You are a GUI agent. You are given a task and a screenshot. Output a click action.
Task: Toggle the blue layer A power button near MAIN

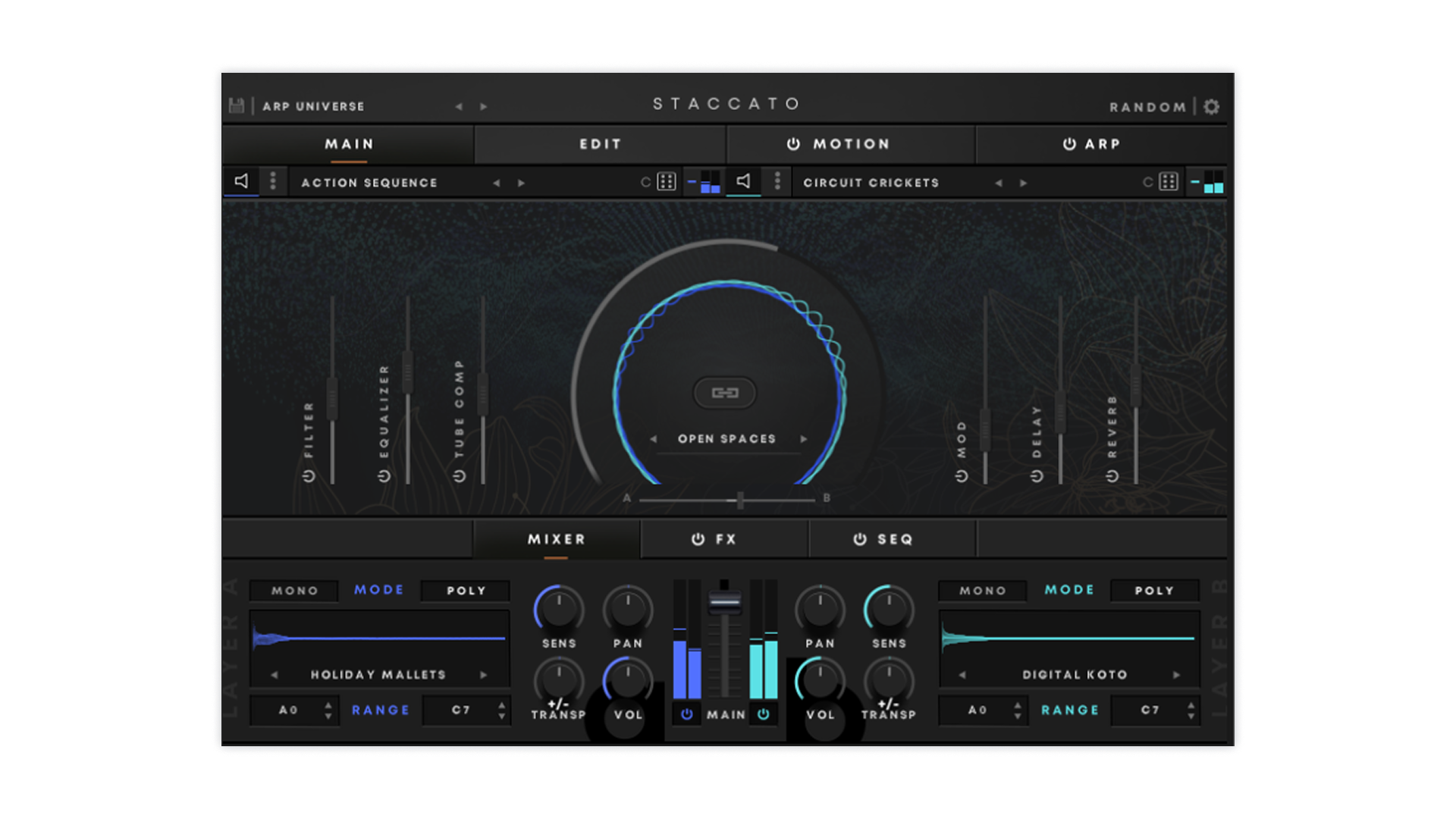[x=687, y=714]
